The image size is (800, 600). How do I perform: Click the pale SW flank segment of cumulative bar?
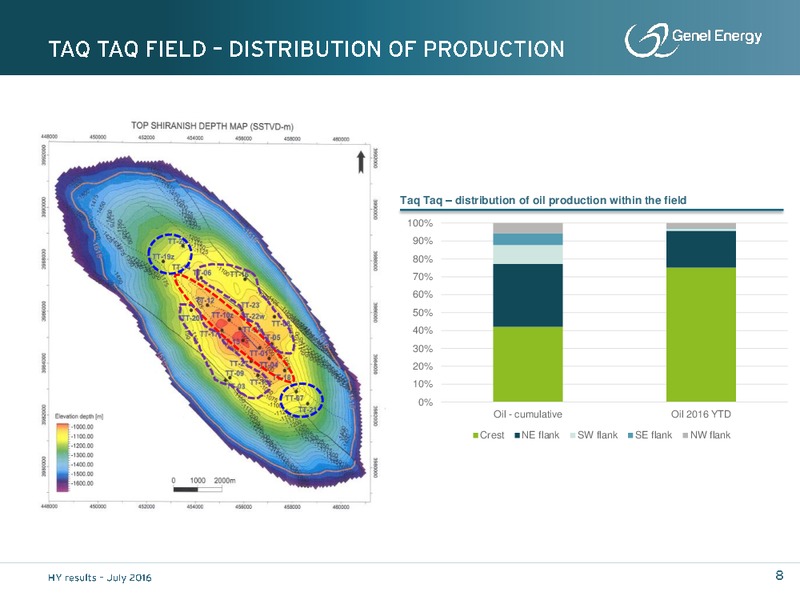click(528, 255)
